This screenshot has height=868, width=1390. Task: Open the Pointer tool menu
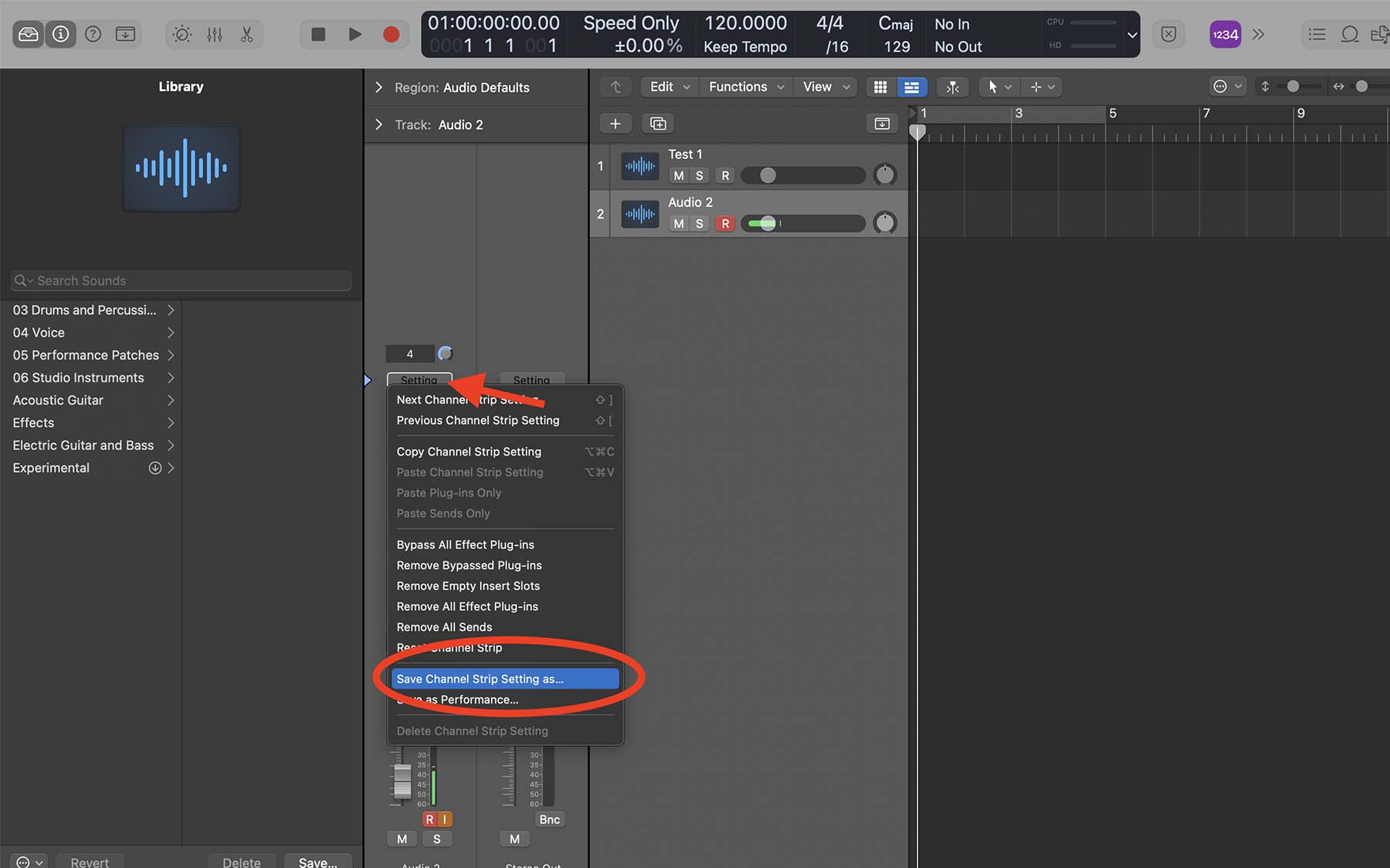999,87
